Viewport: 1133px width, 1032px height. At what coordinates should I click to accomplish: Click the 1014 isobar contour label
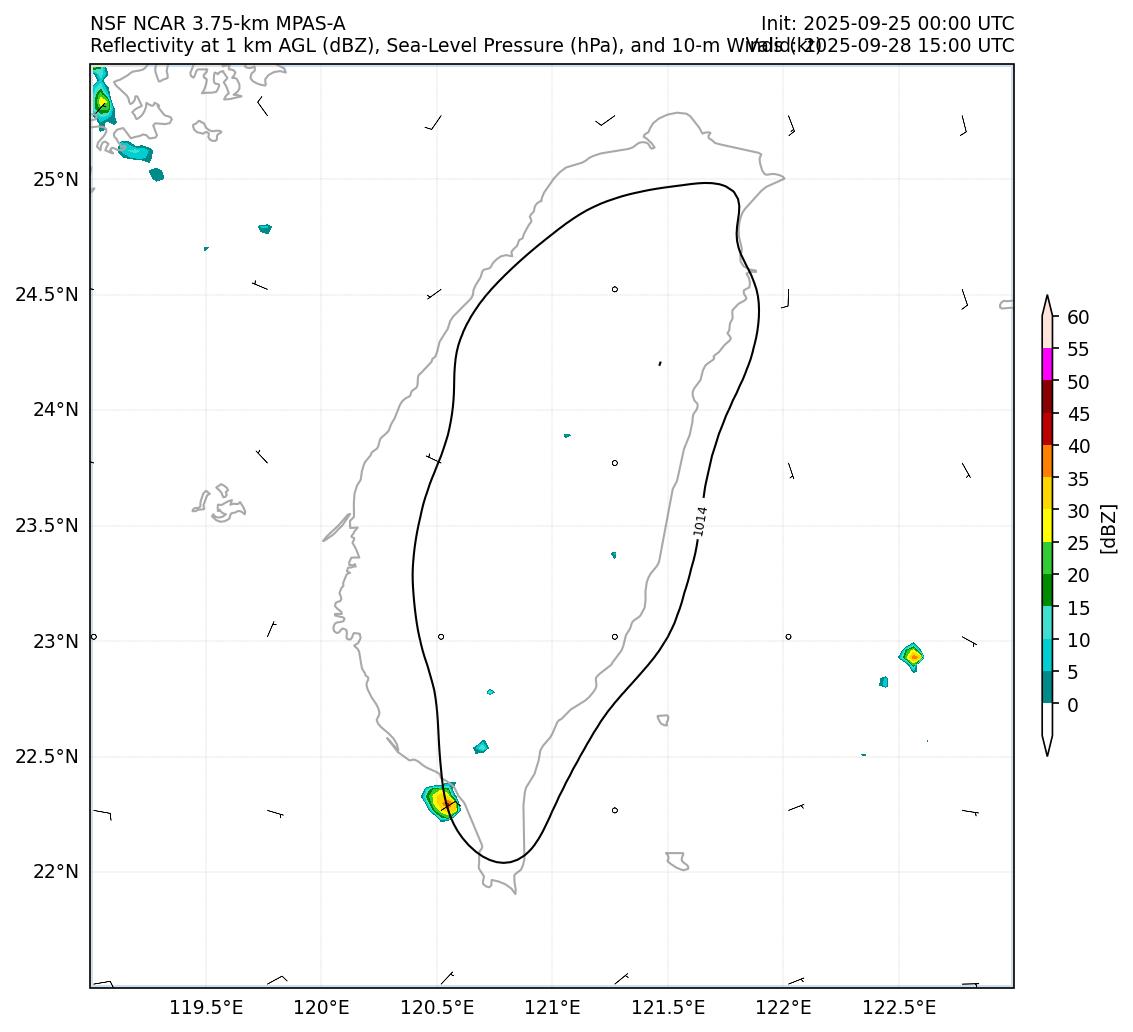(x=700, y=521)
